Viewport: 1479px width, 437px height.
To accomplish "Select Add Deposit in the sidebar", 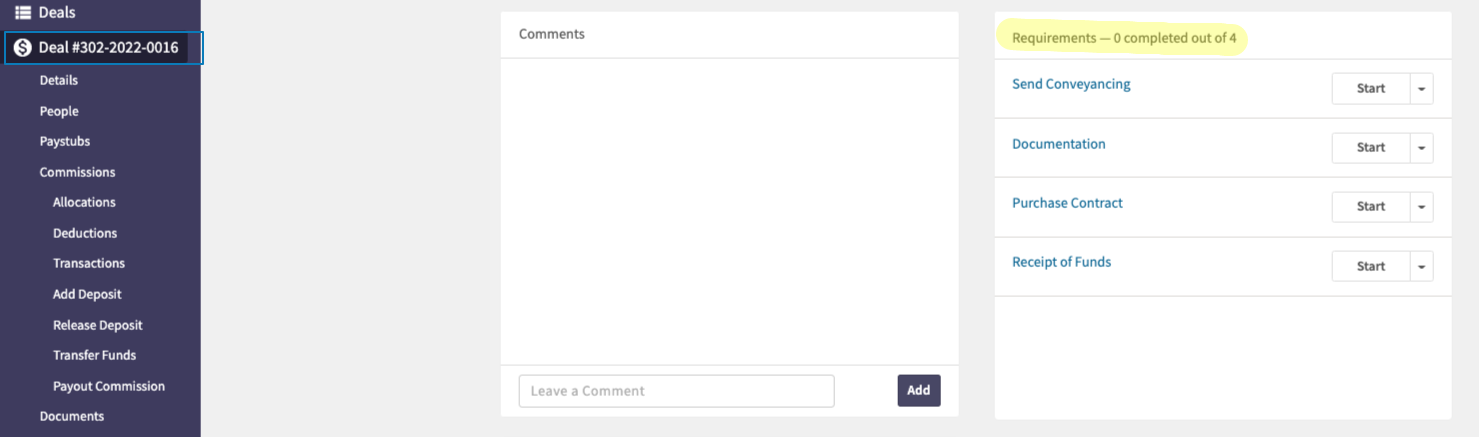I will pyautogui.click(x=87, y=295).
